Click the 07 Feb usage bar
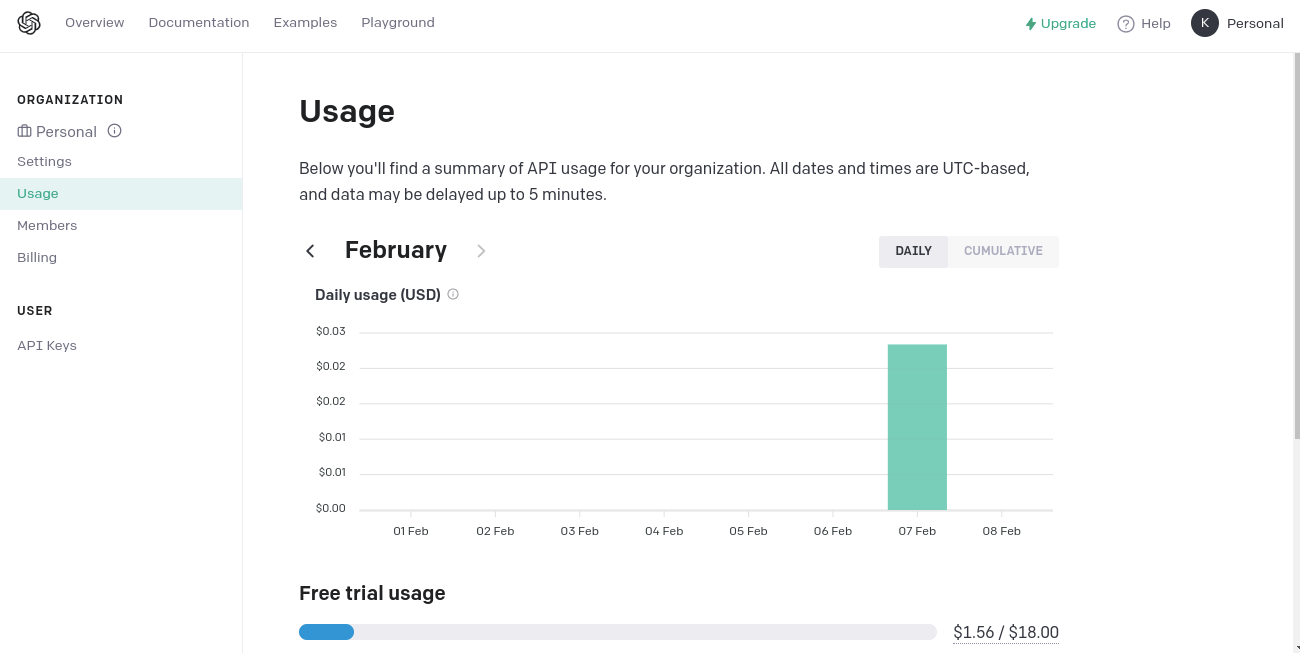Image resolution: width=1300 pixels, height=653 pixels. [917, 427]
